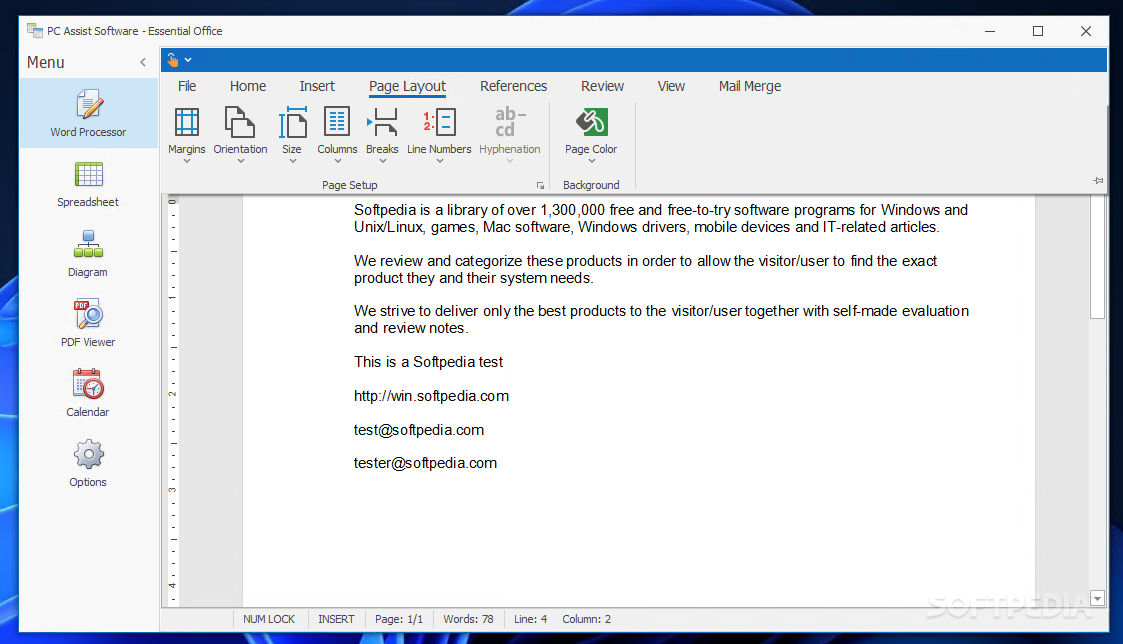Open the Word Processor module

click(88, 113)
